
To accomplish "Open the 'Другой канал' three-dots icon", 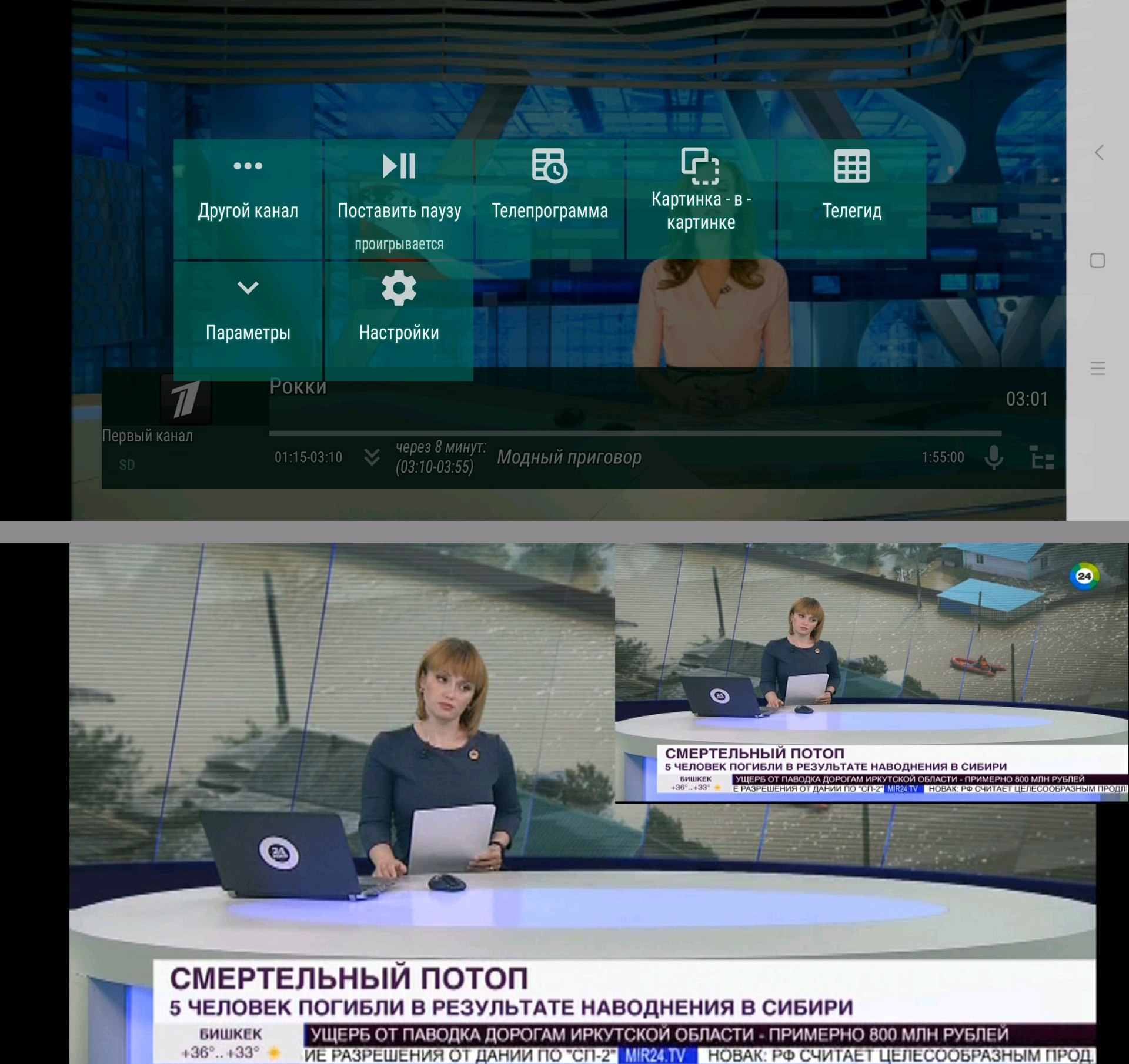I will (x=248, y=166).
